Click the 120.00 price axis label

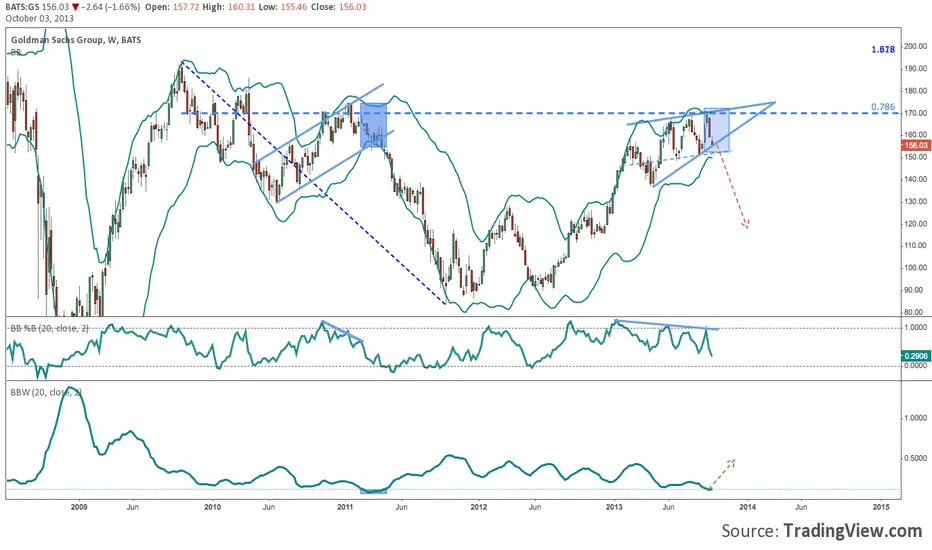click(x=915, y=224)
